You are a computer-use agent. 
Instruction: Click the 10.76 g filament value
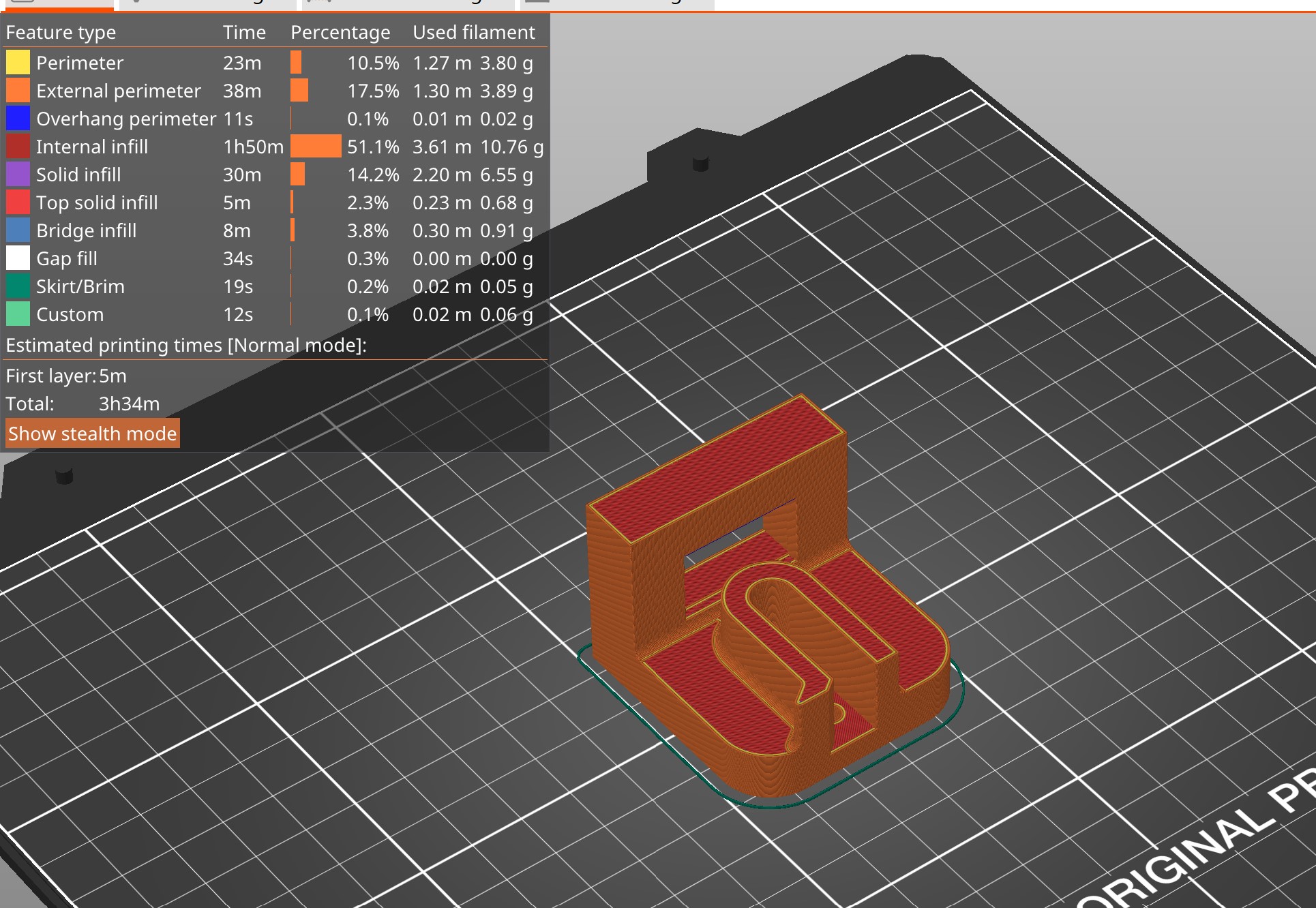point(511,147)
